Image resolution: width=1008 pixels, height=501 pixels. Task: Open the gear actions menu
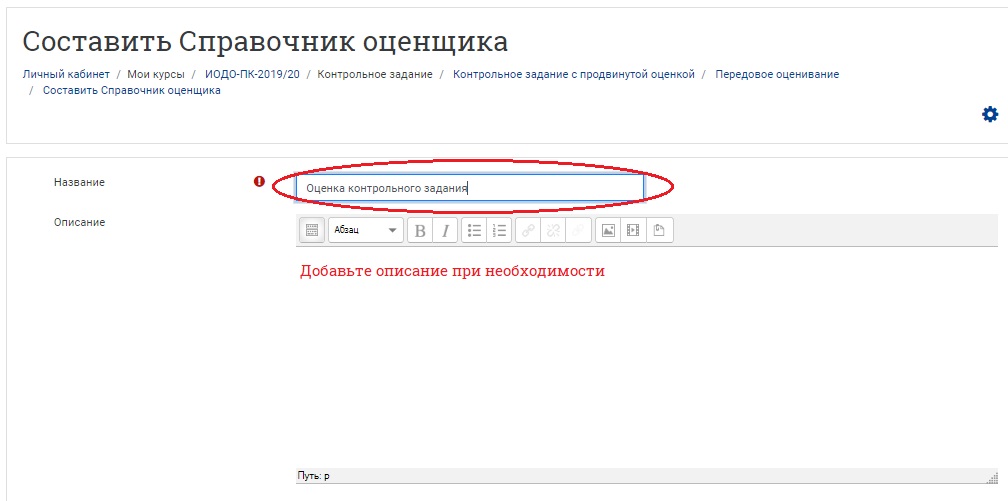pos(990,114)
